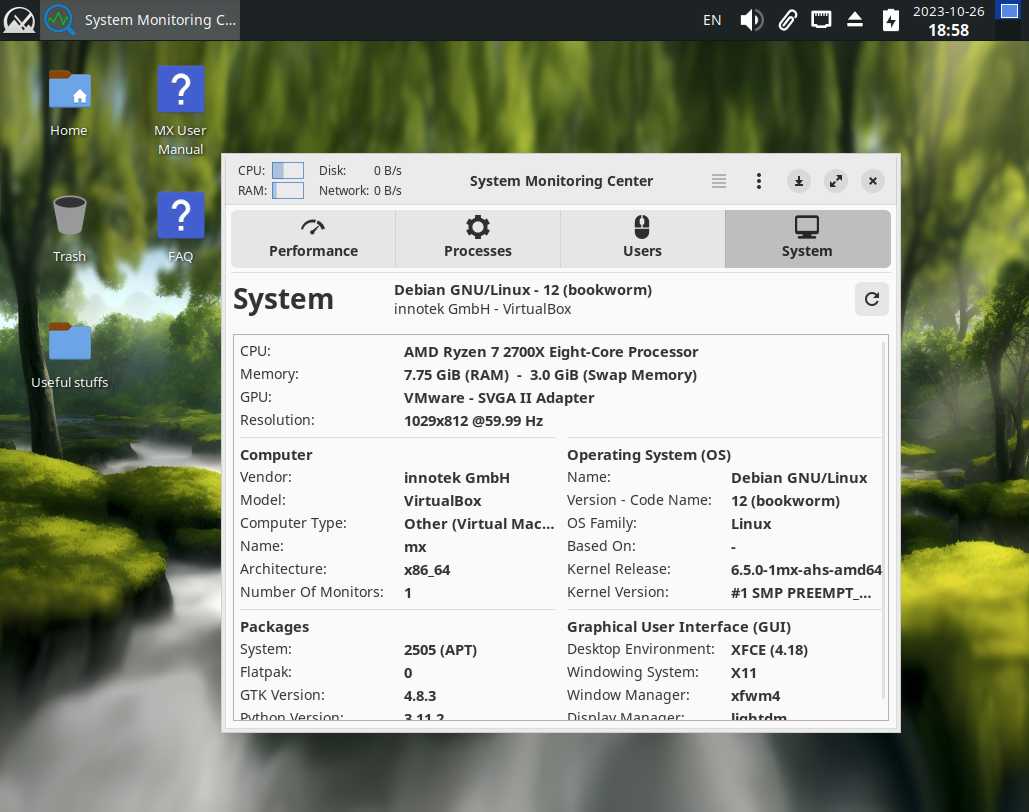Click the expand window arrows button
Viewport: 1029px width, 812px height.
click(x=835, y=181)
